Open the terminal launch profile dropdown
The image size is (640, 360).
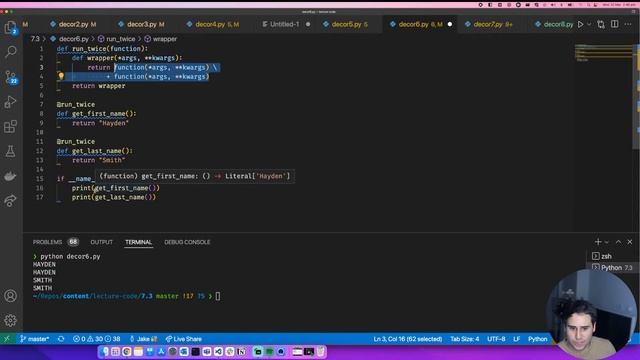[607, 242]
